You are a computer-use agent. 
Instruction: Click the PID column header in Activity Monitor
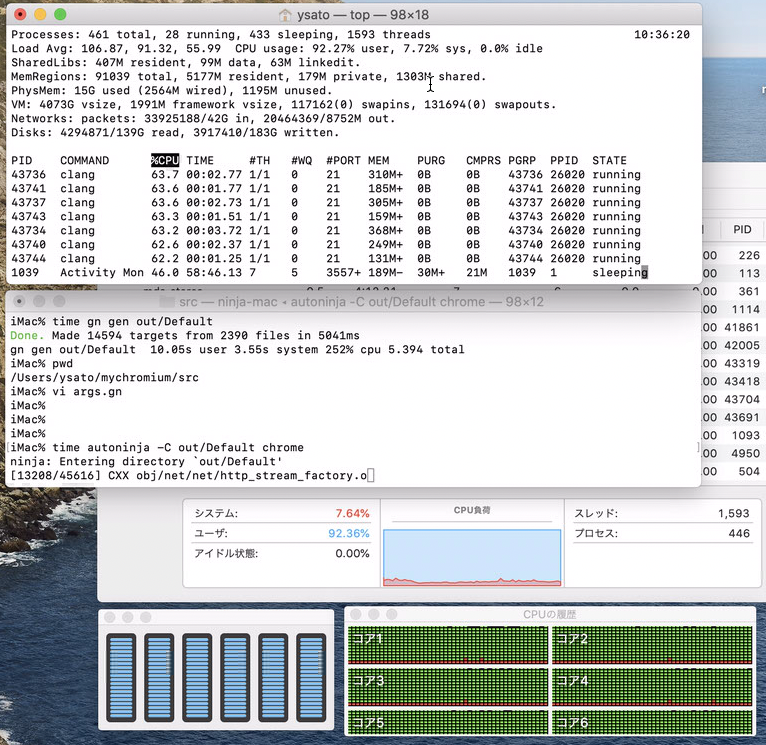click(741, 230)
